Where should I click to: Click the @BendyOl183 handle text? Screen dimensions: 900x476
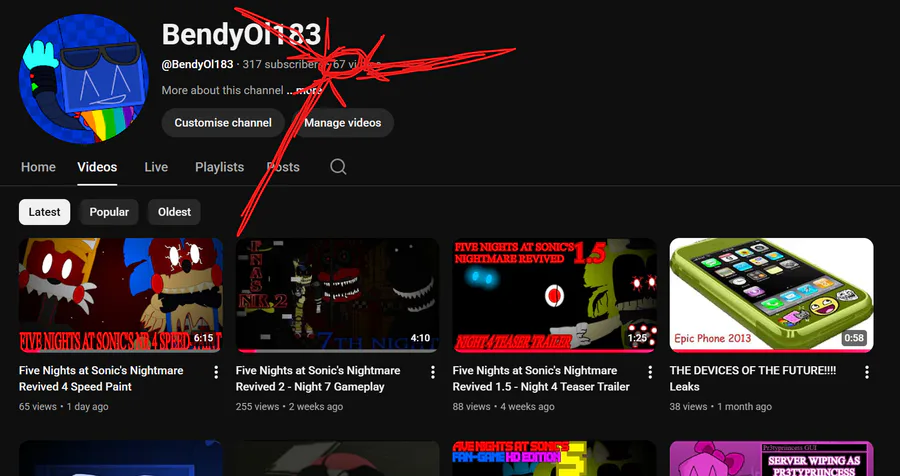197,64
